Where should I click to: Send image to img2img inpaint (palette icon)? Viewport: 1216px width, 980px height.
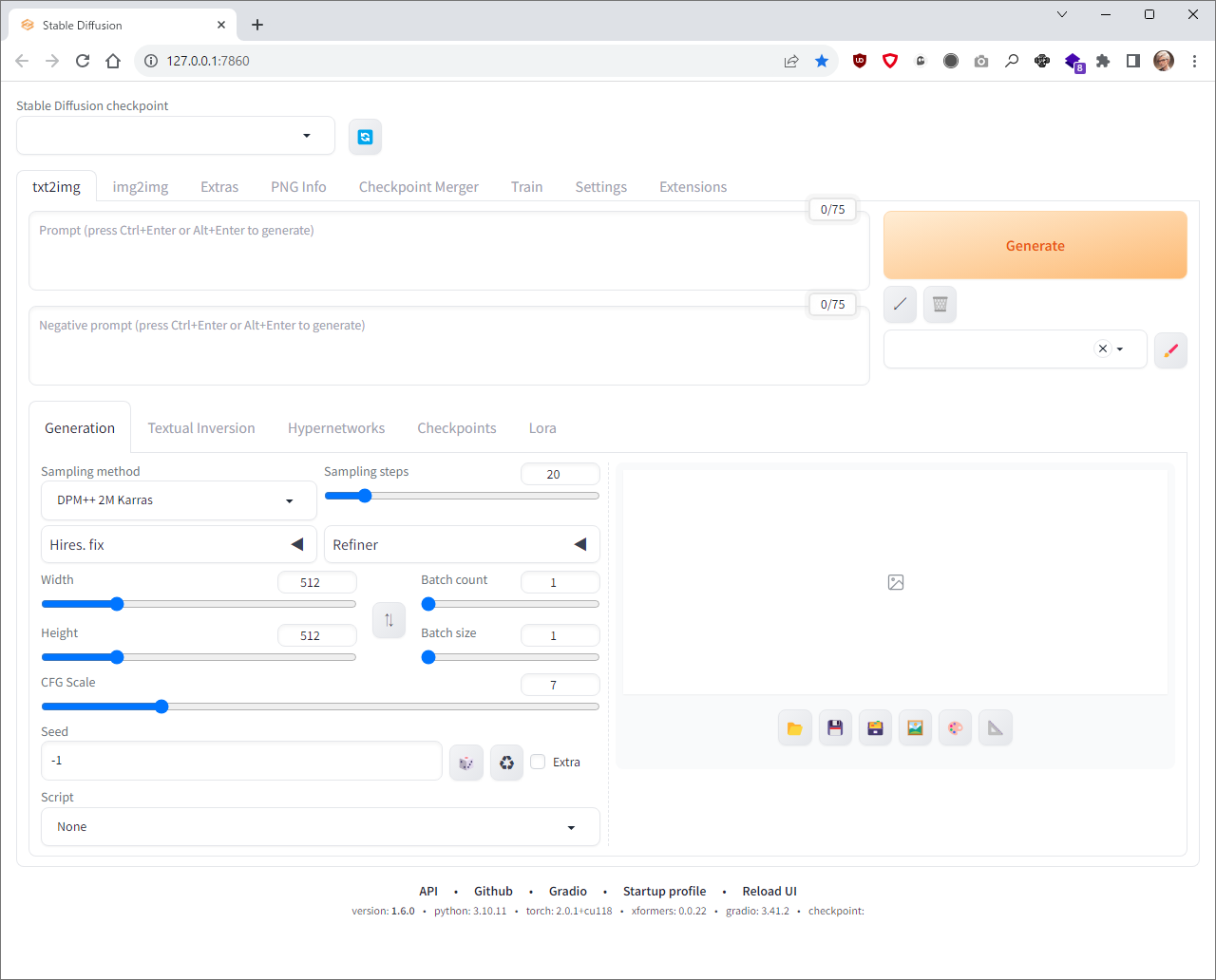(x=955, y=728)
